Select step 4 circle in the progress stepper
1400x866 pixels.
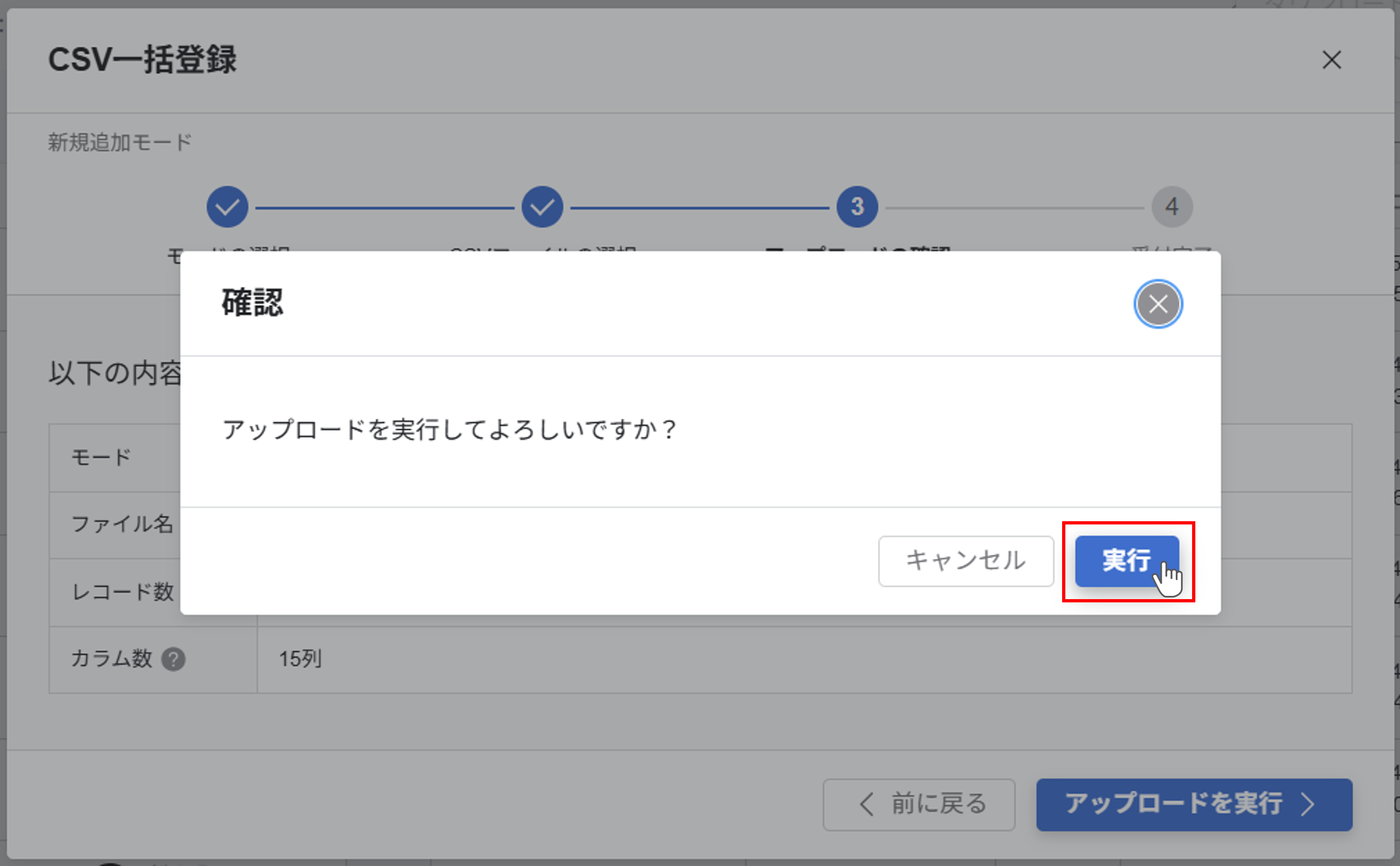1172,206
